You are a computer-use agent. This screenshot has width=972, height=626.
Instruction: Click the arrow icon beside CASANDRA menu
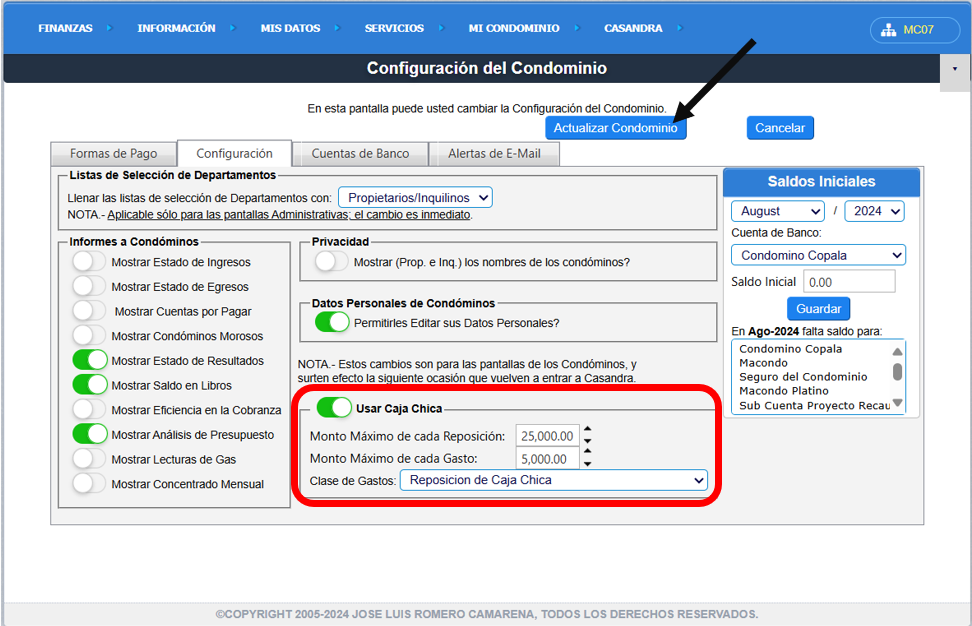(679, 29)
